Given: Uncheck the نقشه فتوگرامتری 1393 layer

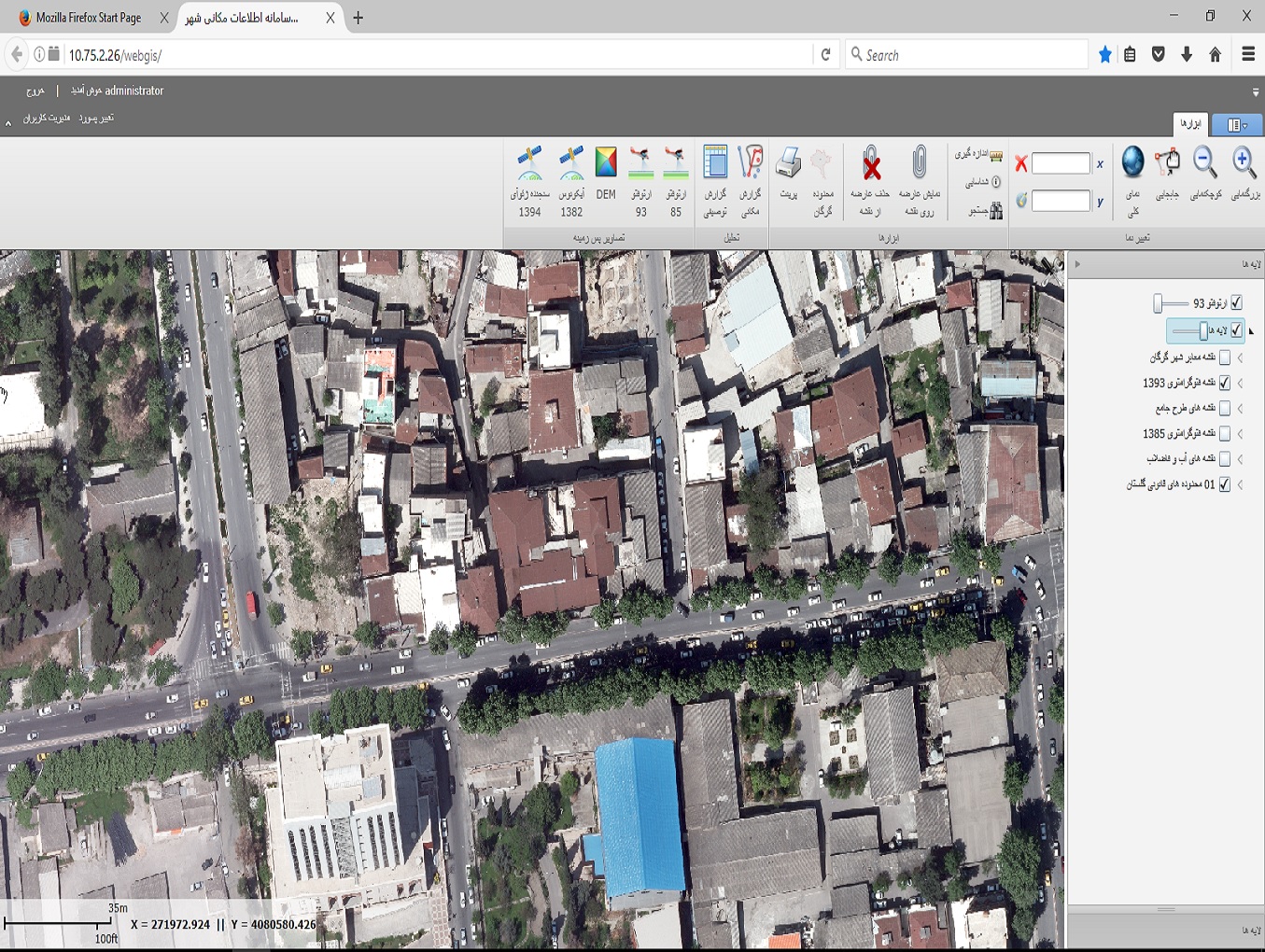Looking at the screenshot, I should click(x=1225, y=383).
